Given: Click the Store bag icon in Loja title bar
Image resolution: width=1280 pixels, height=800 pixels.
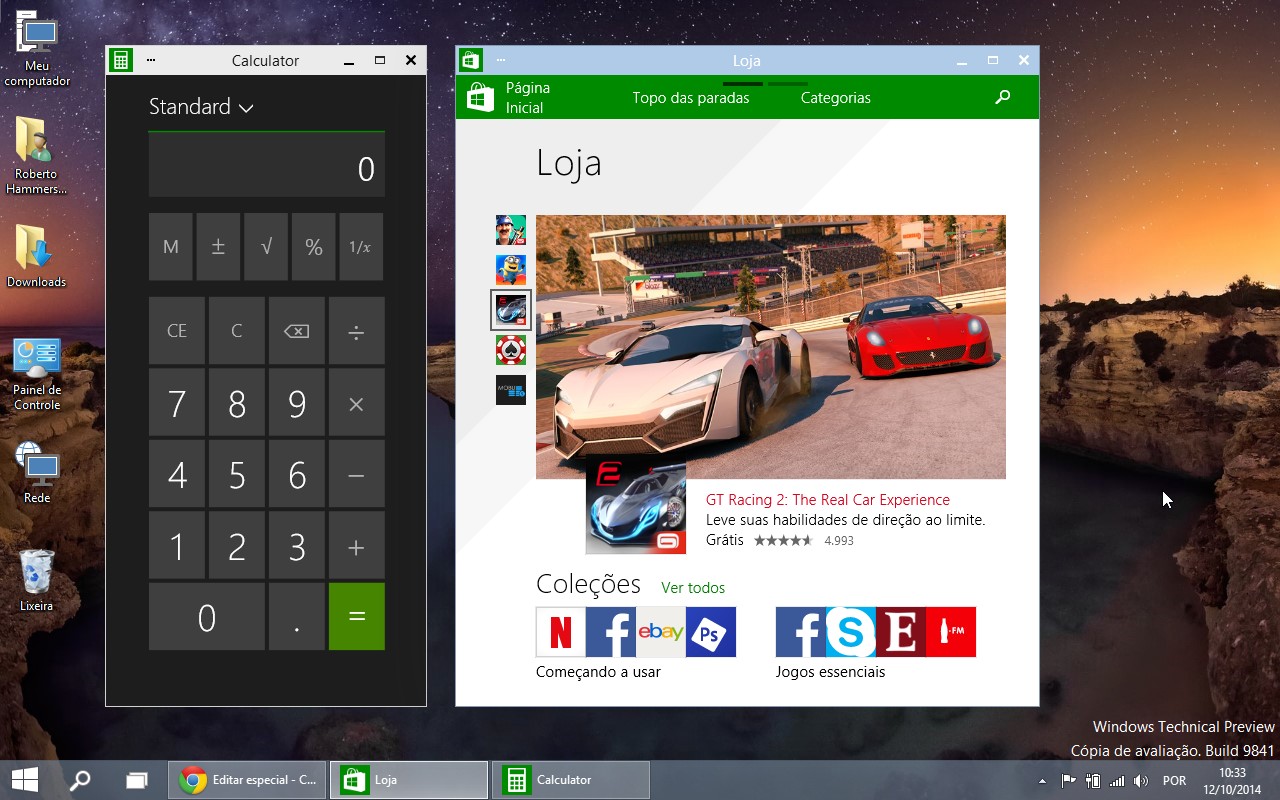Looking at the screenshot, I should click(471, 60).
